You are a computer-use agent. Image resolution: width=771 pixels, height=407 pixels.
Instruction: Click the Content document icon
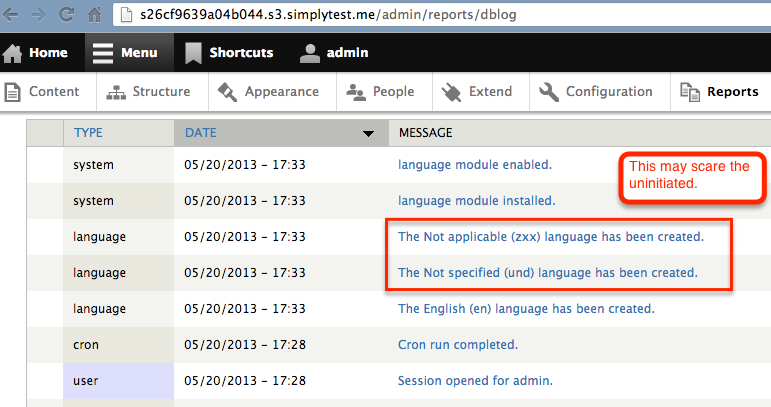pyautogui.click(x=12, y=92)
